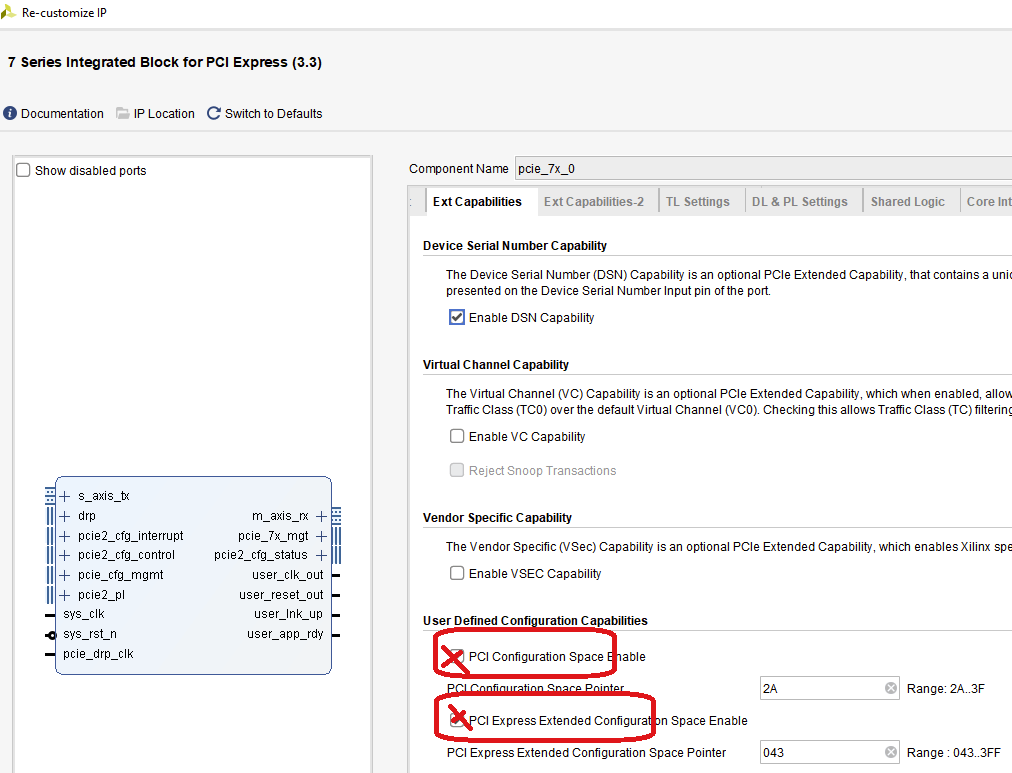Expand the s_axis_tx port
Image resolution: width=1012 pixels, height=773 pixels.
(x=65, y=496)
